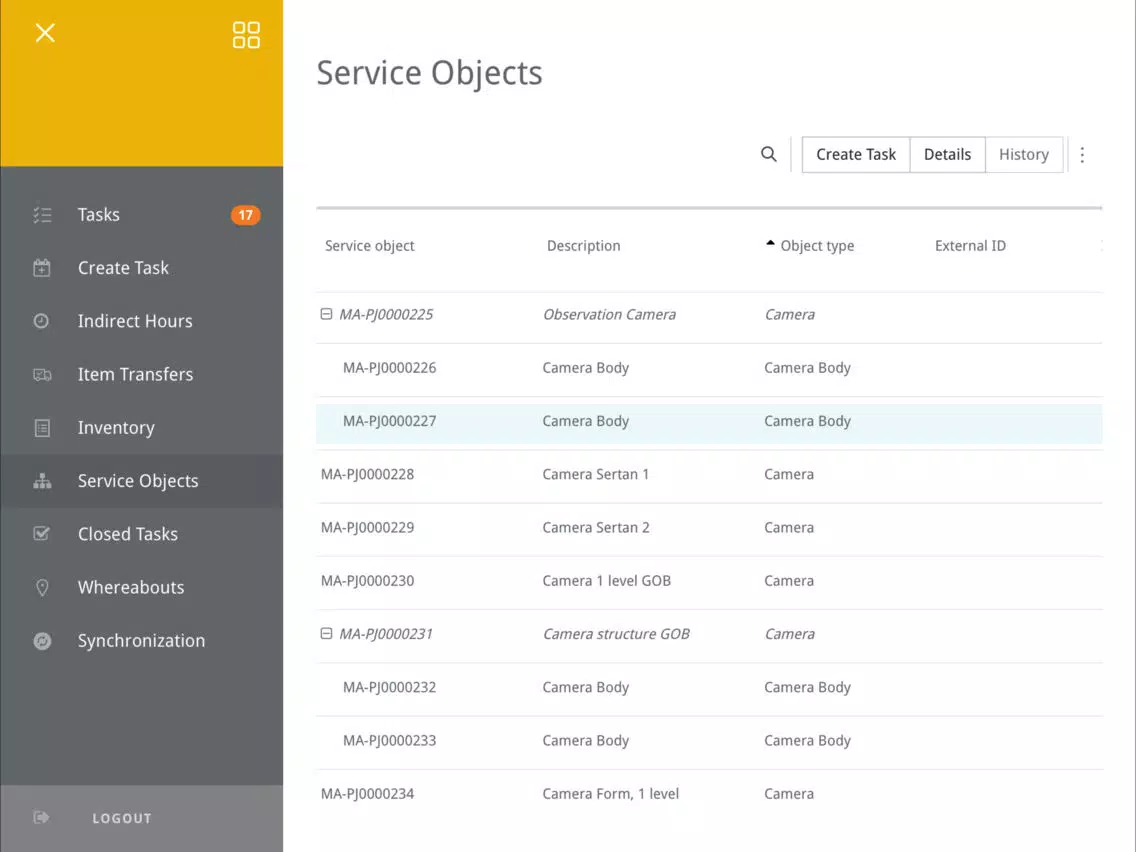1136x852 pixels.
Task: Click Camera structure GOB description
Action: pos(617,634)
